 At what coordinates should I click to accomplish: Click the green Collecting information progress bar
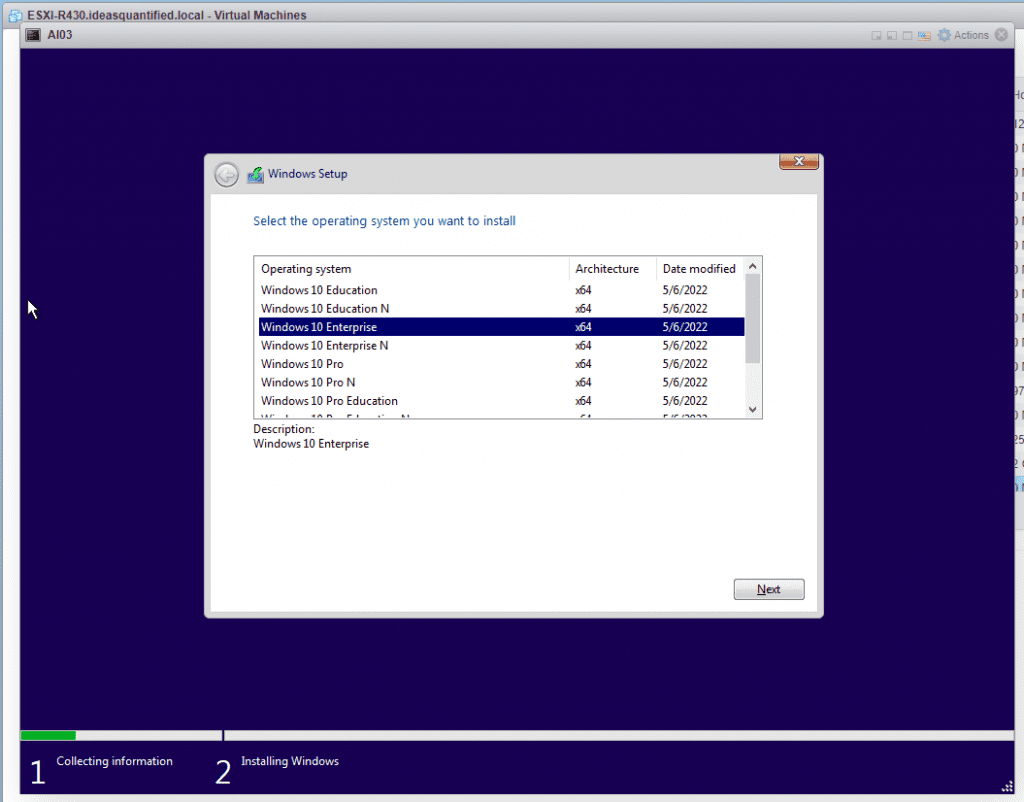pos(49,735)
